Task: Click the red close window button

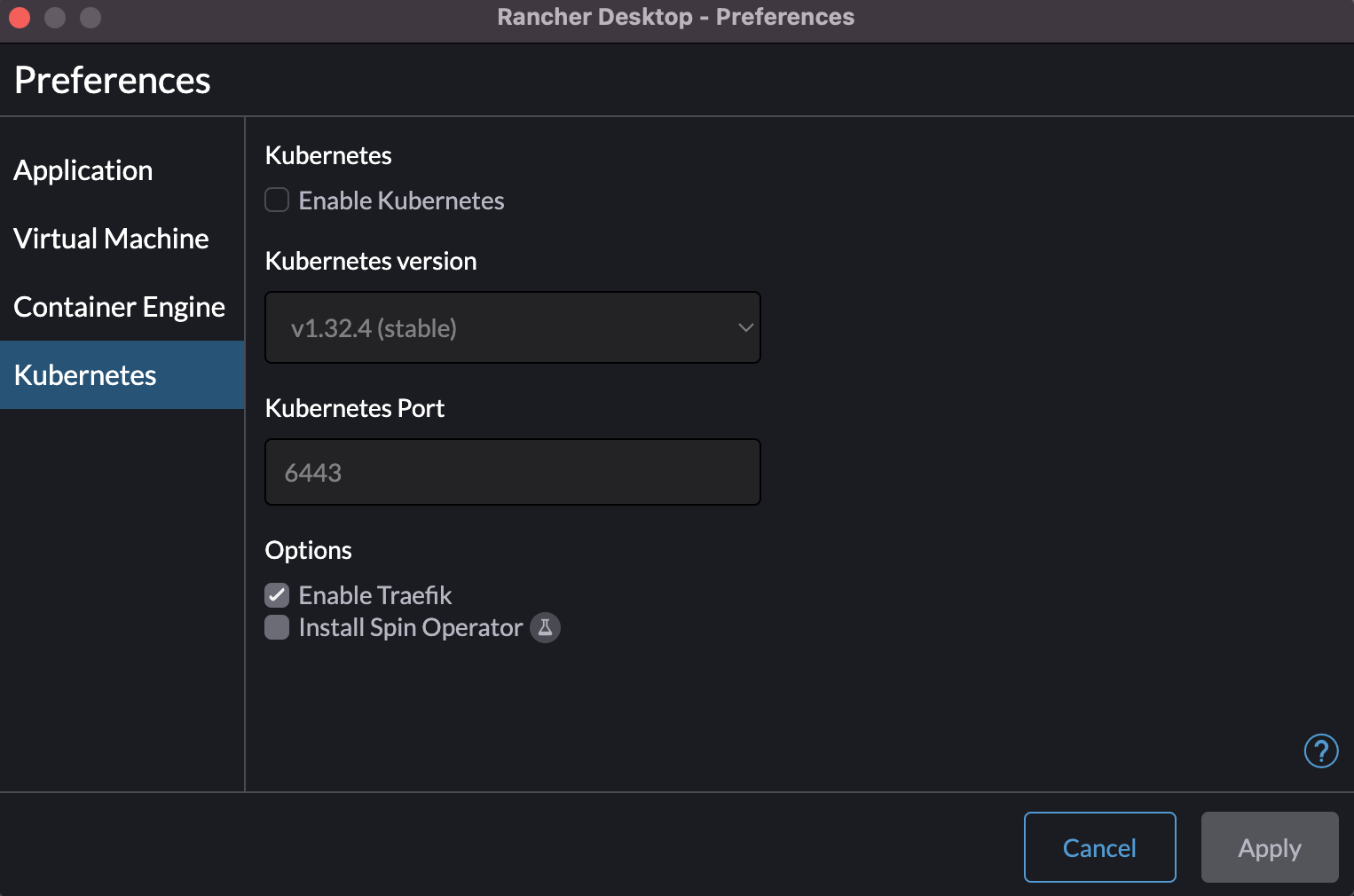Action: tap(20, 17)
